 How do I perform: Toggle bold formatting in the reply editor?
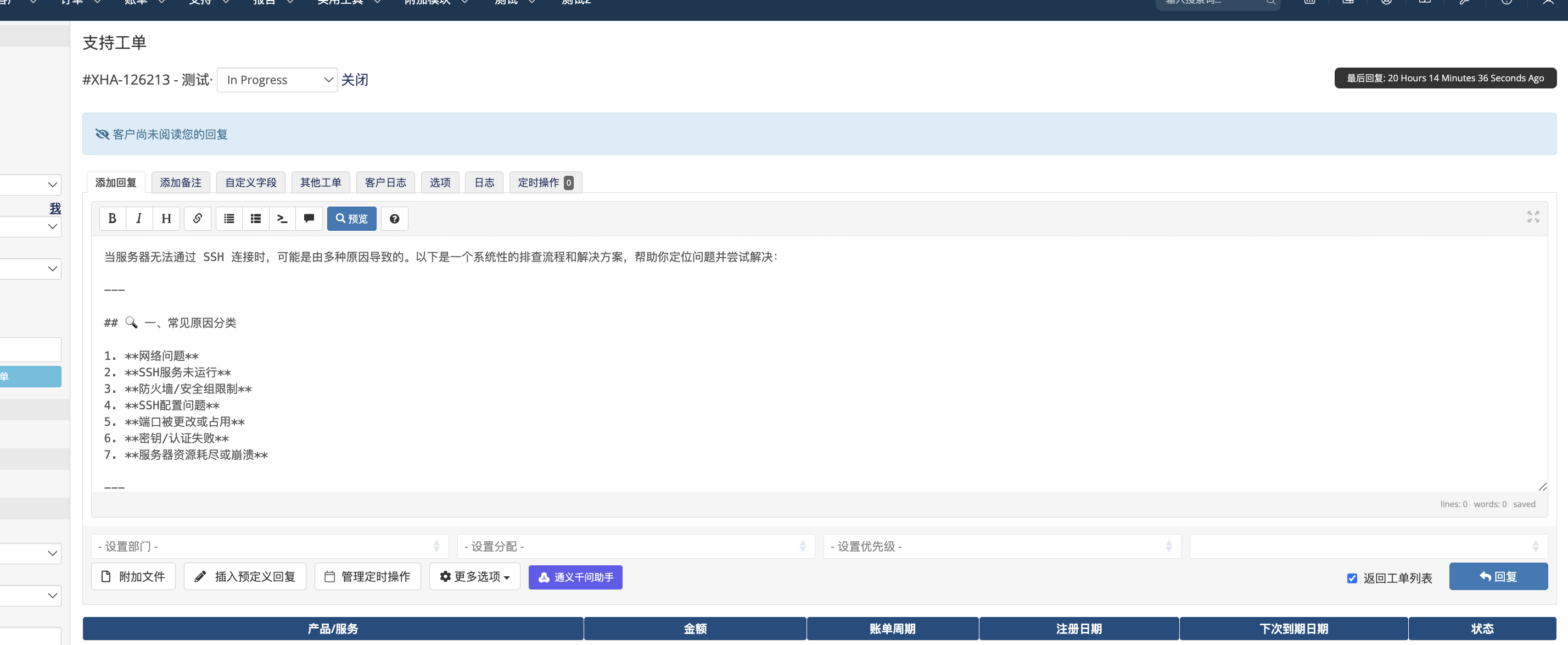pos(112,218)
